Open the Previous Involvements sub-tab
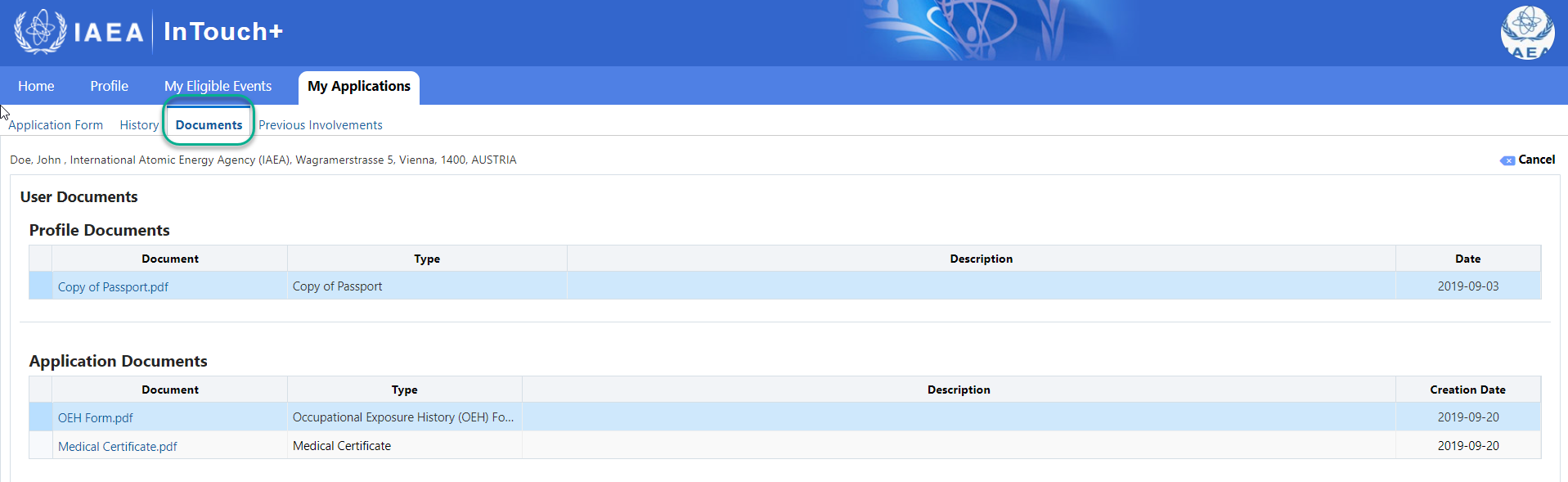The width and height of the screenshot is (1568, 482). (321, 125)
